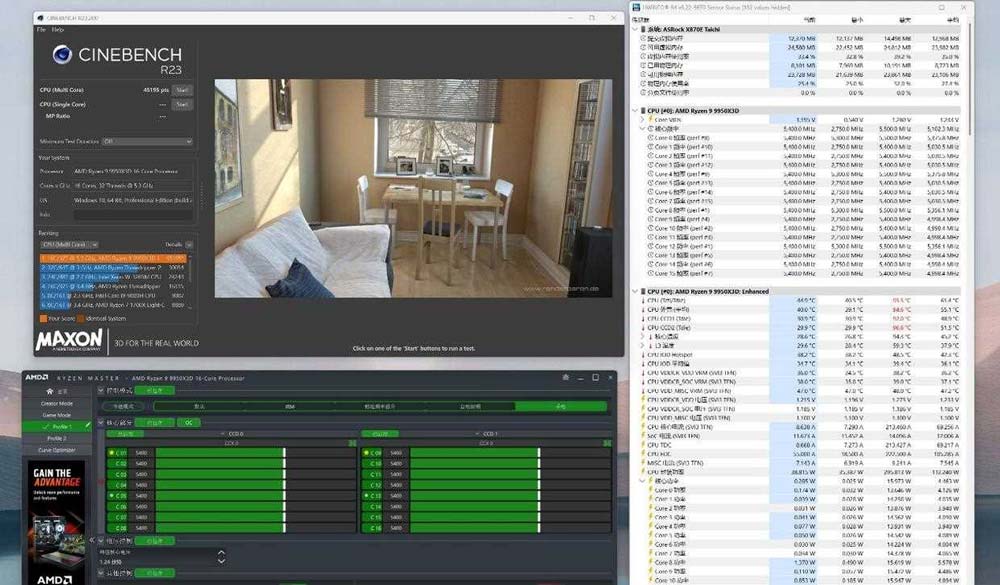Click the pencil edit icon beside Profile 1
The height and width of the screenshot is (585, 1000).
pos(88,426)
